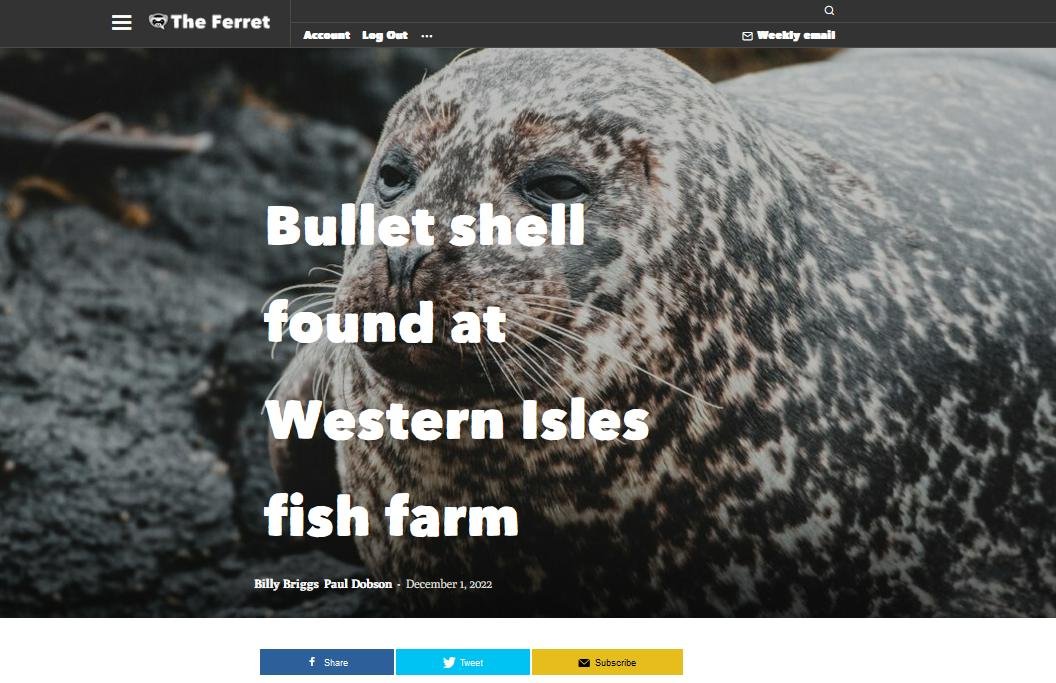1056x683 pixels.
Task: Click the Twitter bird icon
Action: click(x=449, y=662)
